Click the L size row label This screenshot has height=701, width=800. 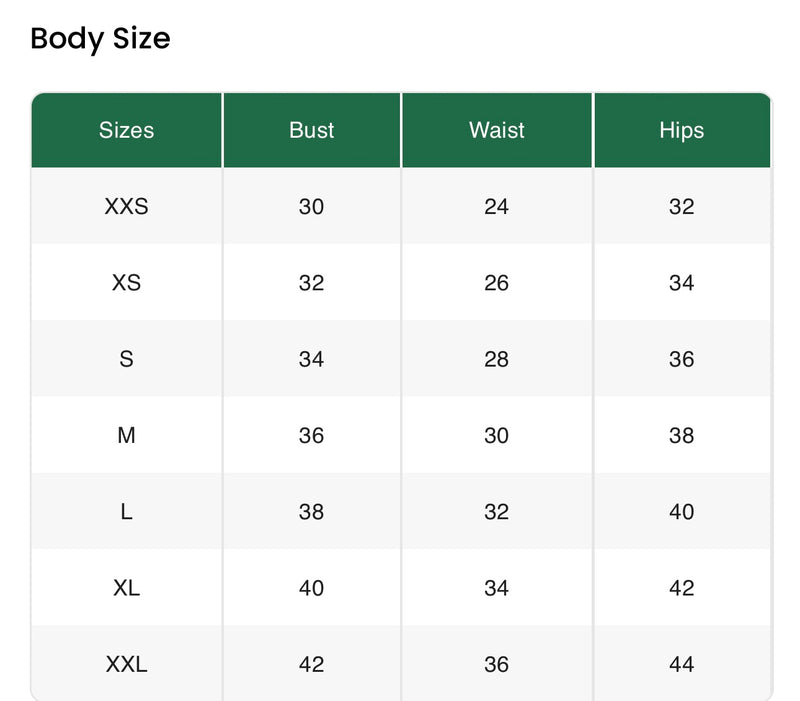(x=126, y=512)
